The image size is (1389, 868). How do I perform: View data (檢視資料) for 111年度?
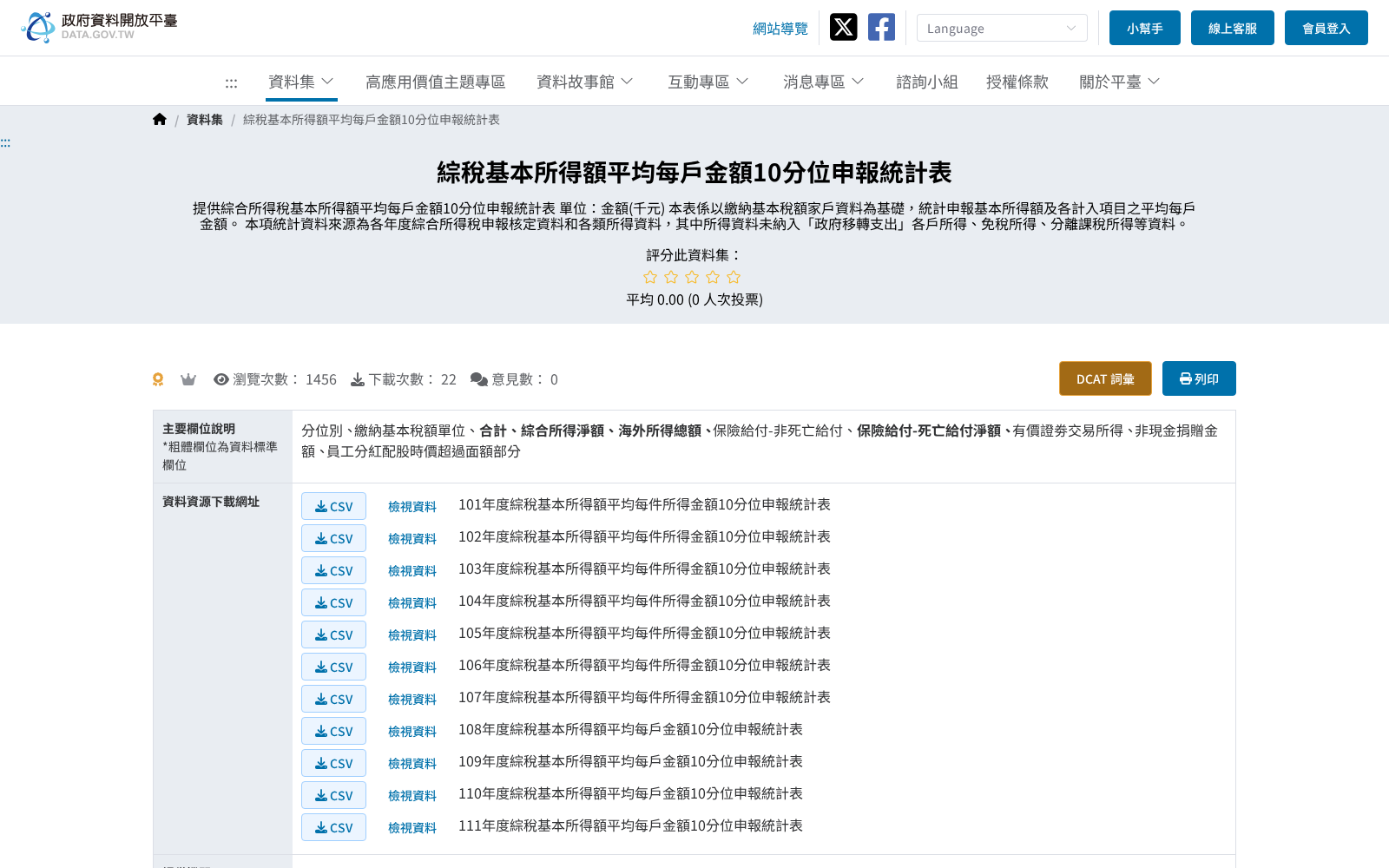[x=412, y=828]
